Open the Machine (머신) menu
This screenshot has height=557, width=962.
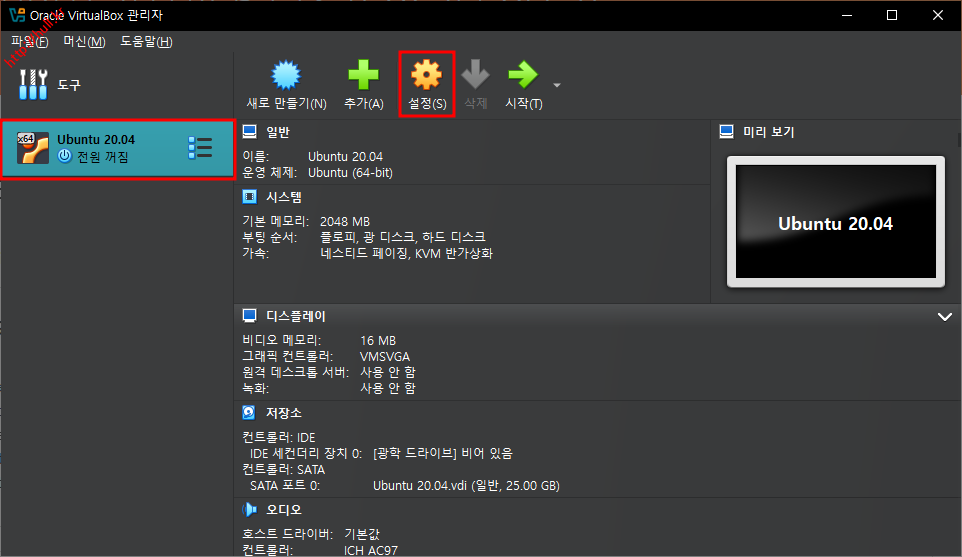click(85, 42)
